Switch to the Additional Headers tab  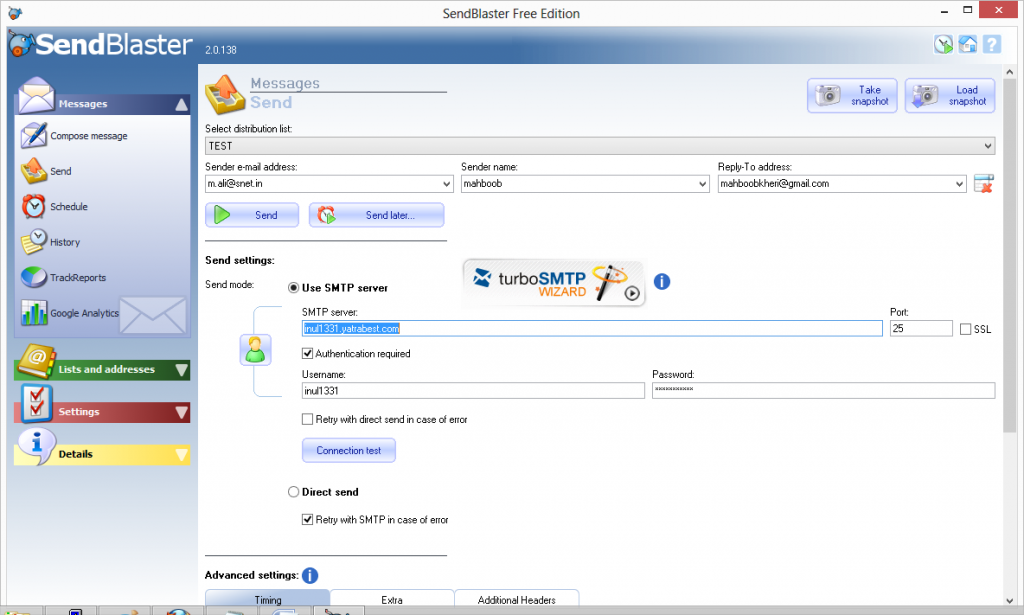point(516,600)
